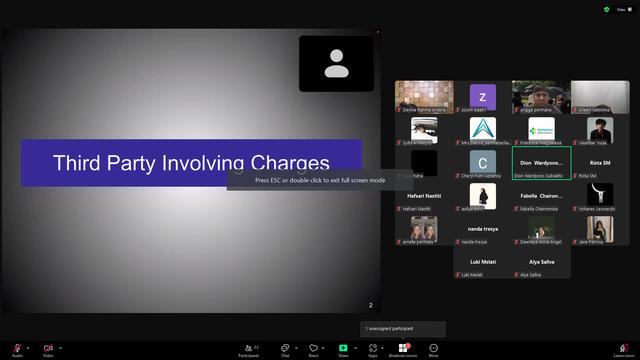
Task: Select angga permana's video tile
Action: coord(541,97)
